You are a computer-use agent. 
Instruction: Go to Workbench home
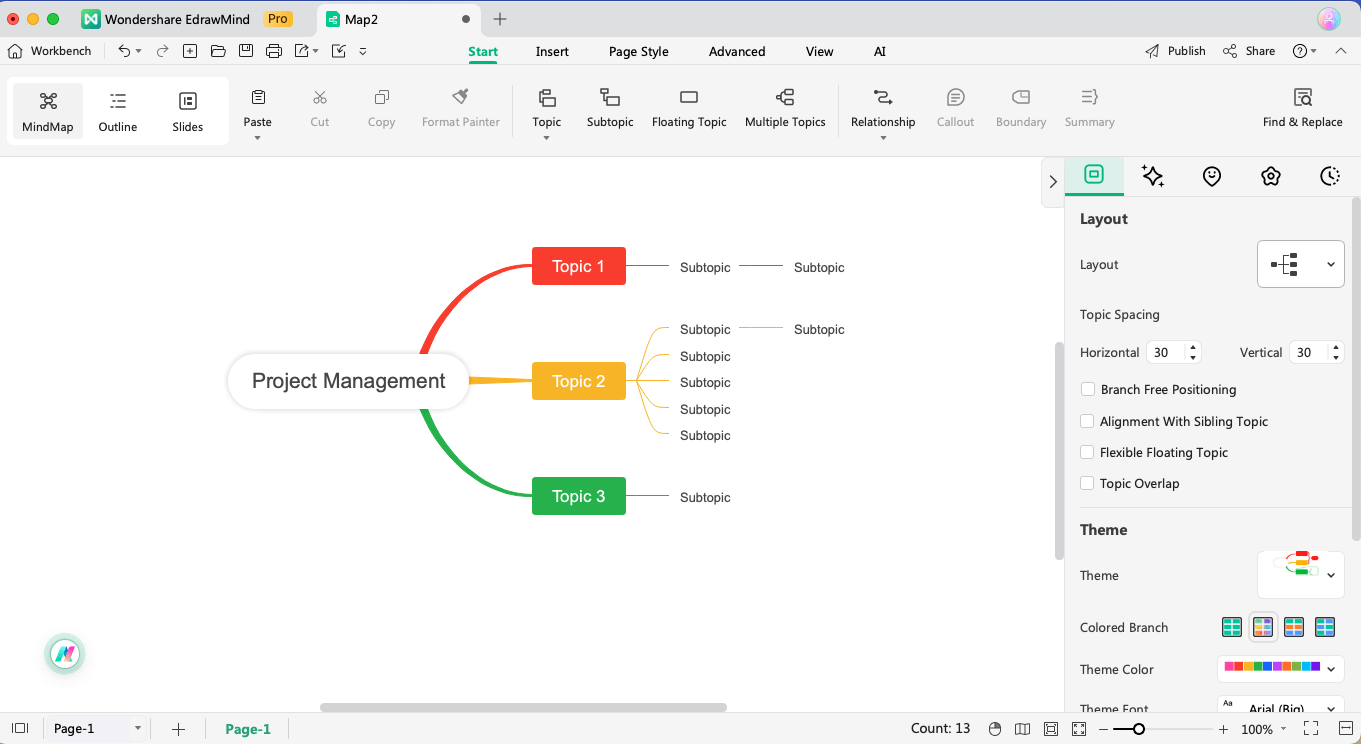click(x=50, y=51)
